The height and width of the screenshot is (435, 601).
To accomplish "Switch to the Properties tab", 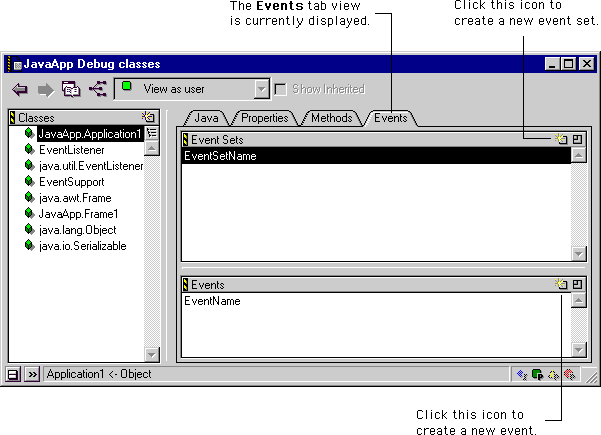I will point(264,118).
